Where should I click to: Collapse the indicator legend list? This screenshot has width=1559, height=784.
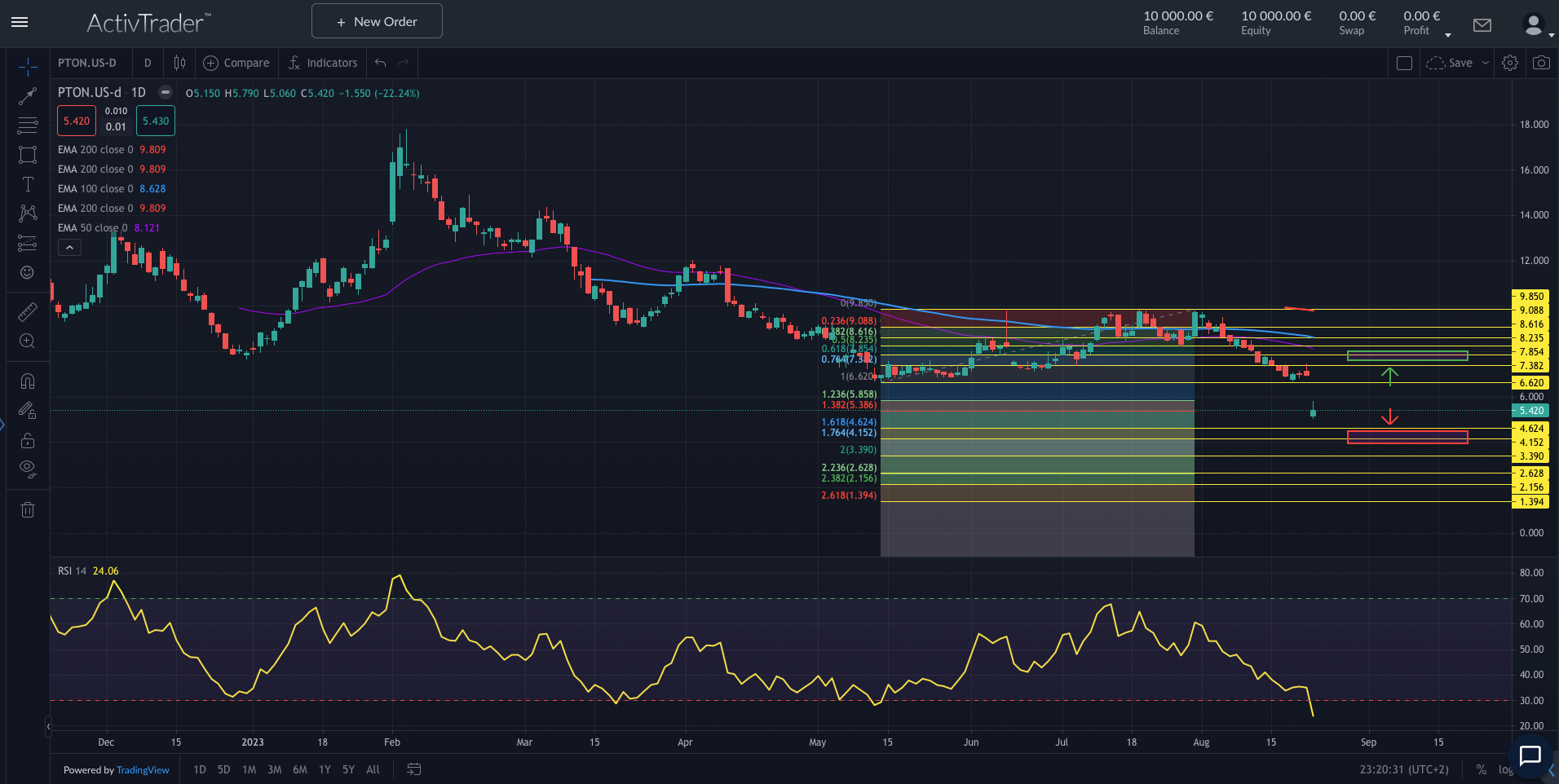(69, 248)
